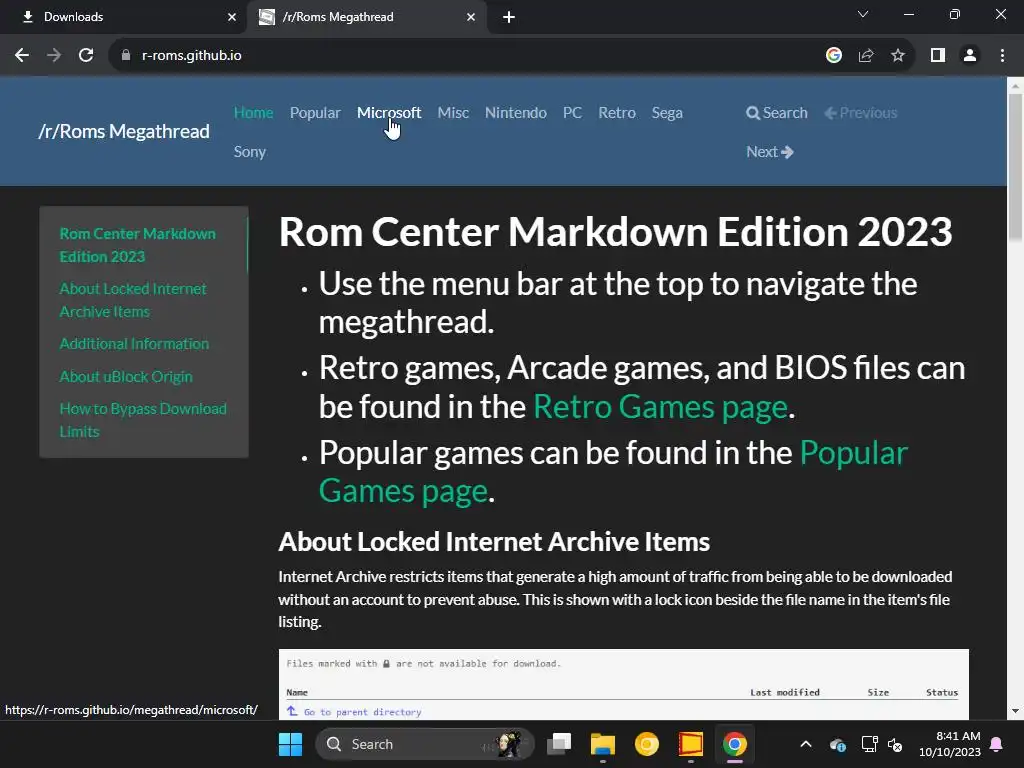Click the muted volume tray icon

pyautogui.click(x=895, y=744)
